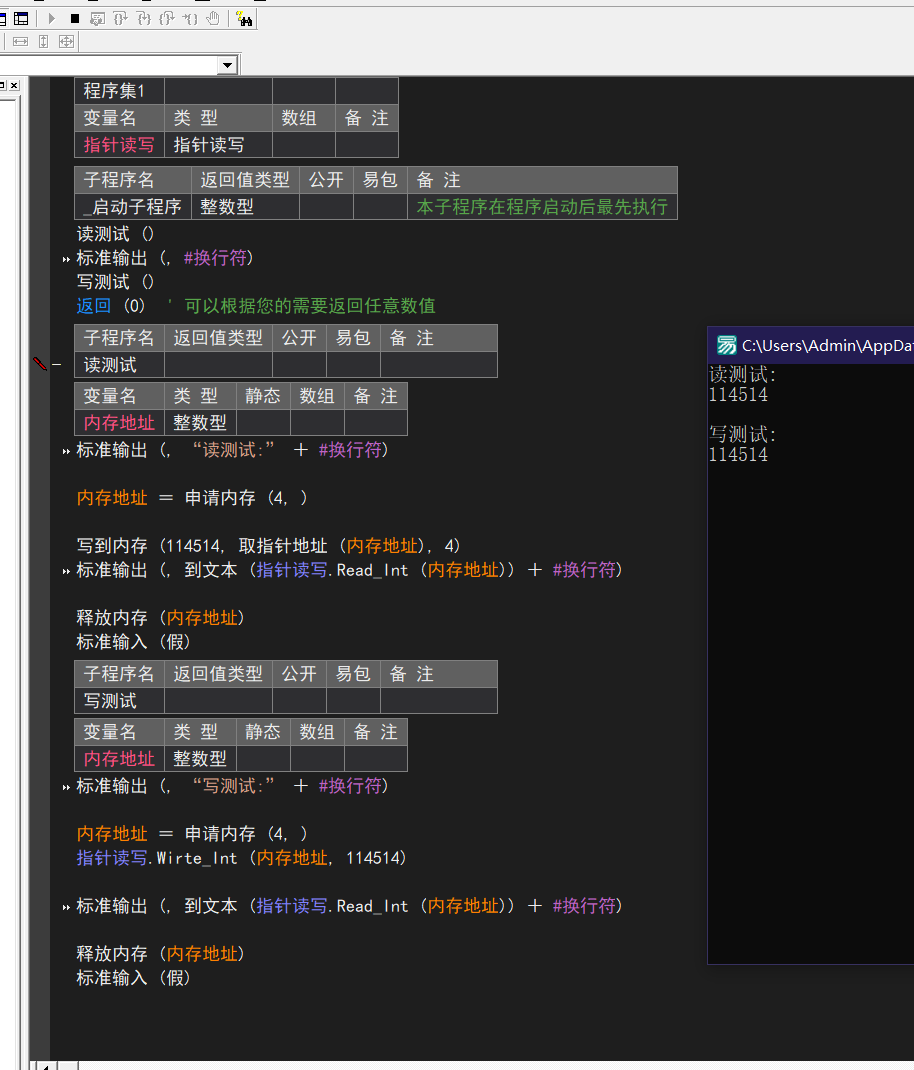Click the horizontal double-arrow same width icon
This screenshot has height=1070, width=914.
(x=20, y=42)
